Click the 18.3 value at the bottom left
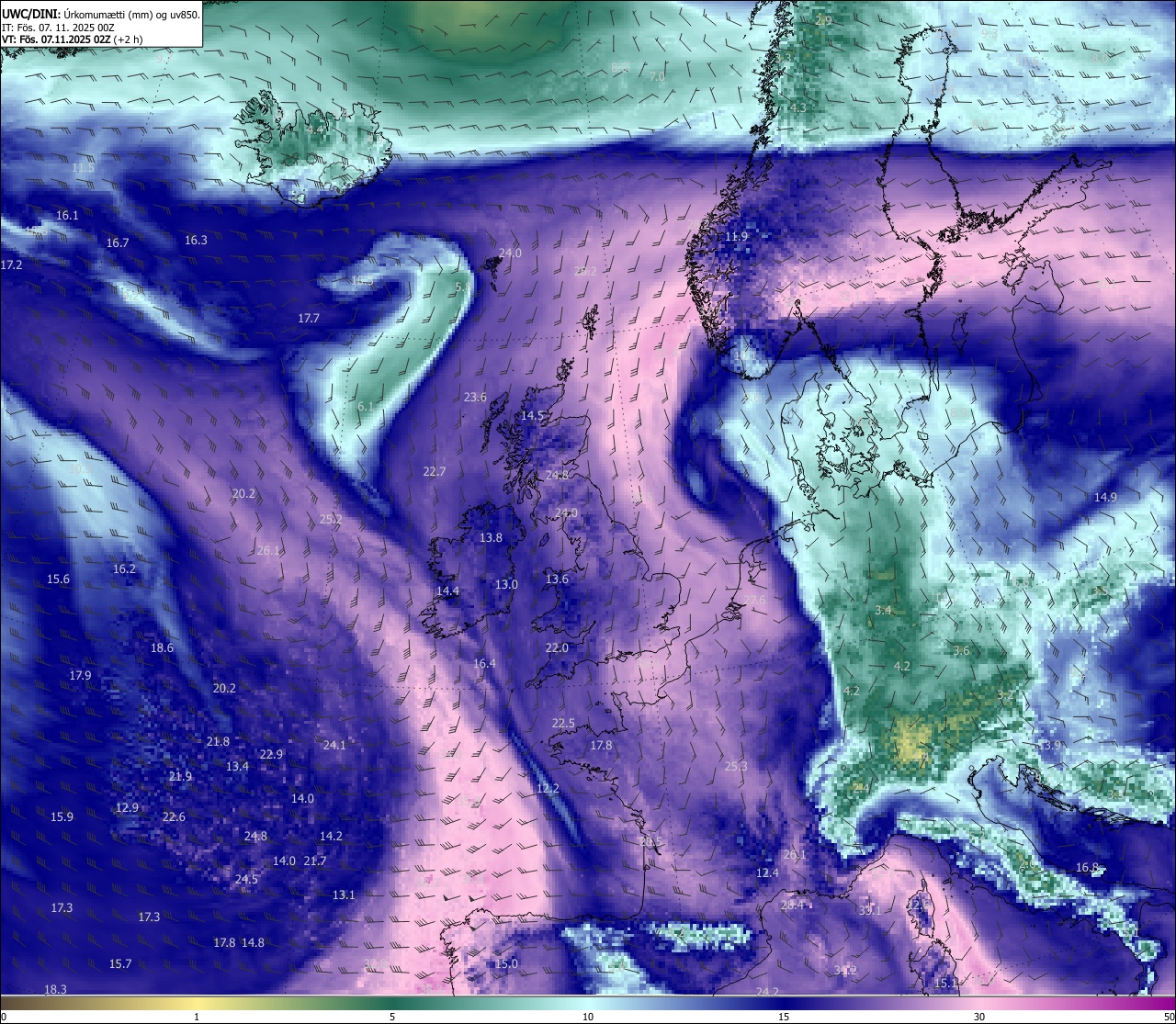The height and width of the screenshot is (1024, 1176). pos(55,990)
